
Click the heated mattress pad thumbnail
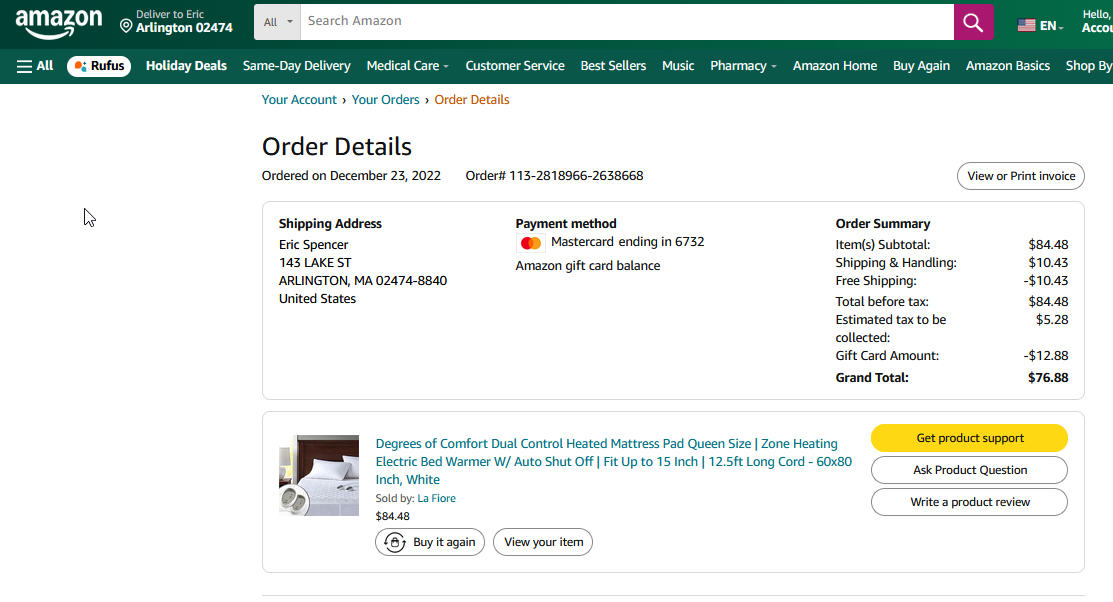pos(319,475)
